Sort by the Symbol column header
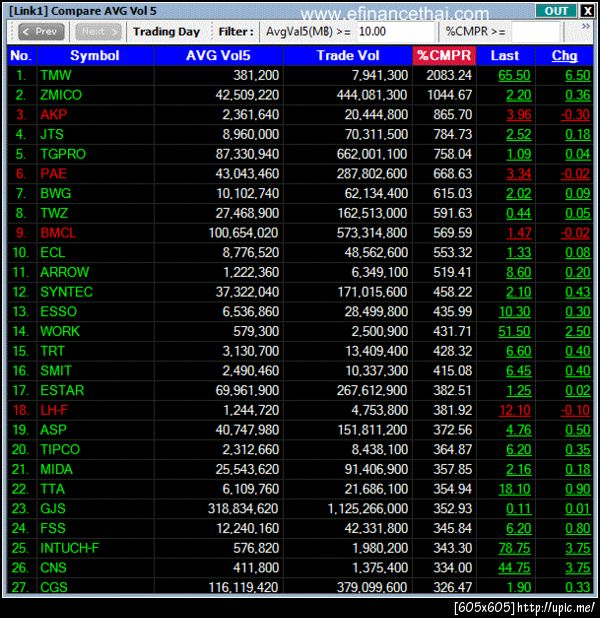This screenshot has width=600, height=618. [x=95, y=56]
